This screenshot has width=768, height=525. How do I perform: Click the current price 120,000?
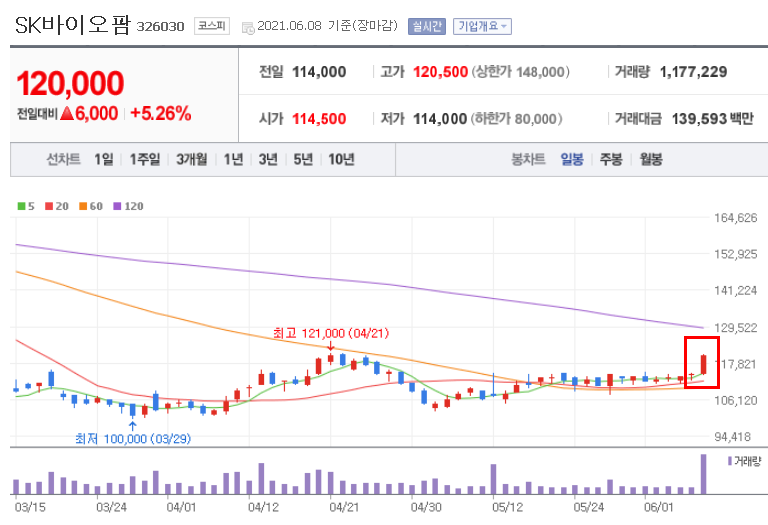point(71,83)
